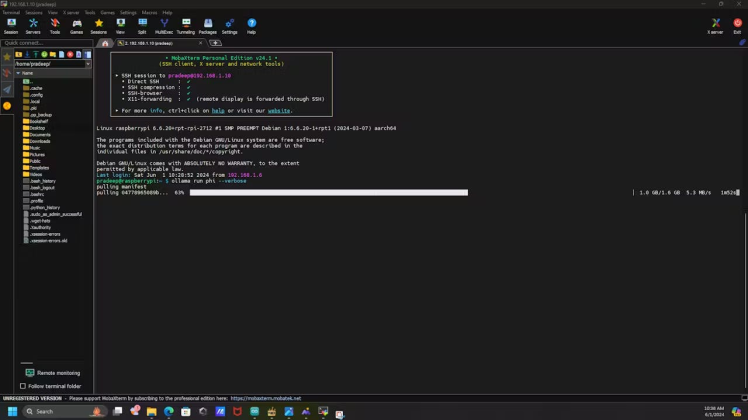Click the green refresh folder icon

44,54
